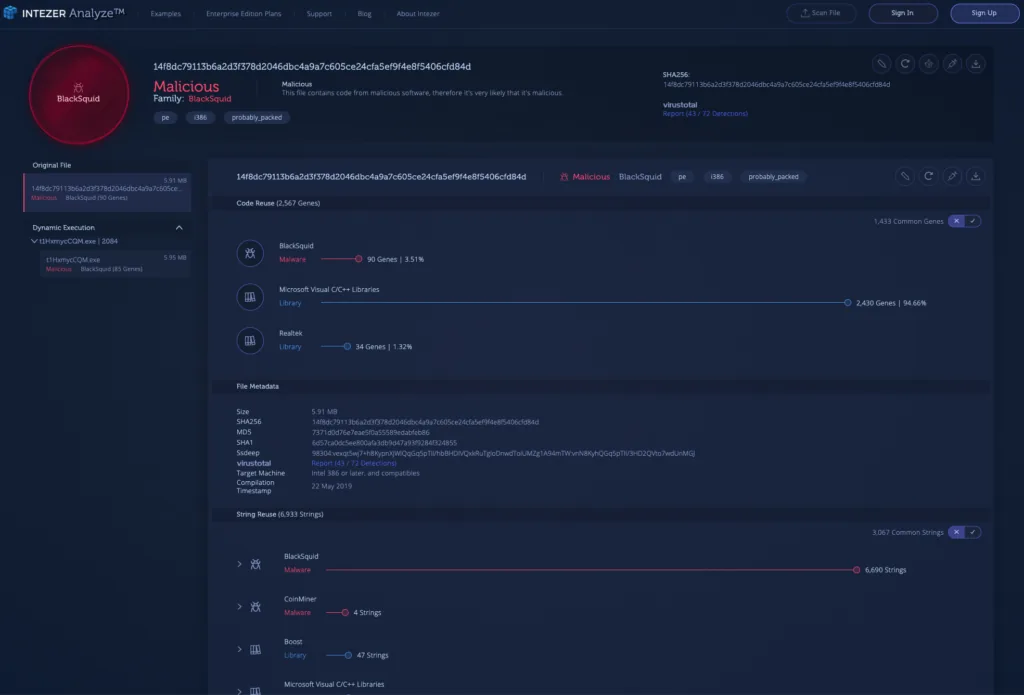Click the syringe icon in analysis panel row
The width and height of the screenshot is (1024, 695).
tap(952, 176)
